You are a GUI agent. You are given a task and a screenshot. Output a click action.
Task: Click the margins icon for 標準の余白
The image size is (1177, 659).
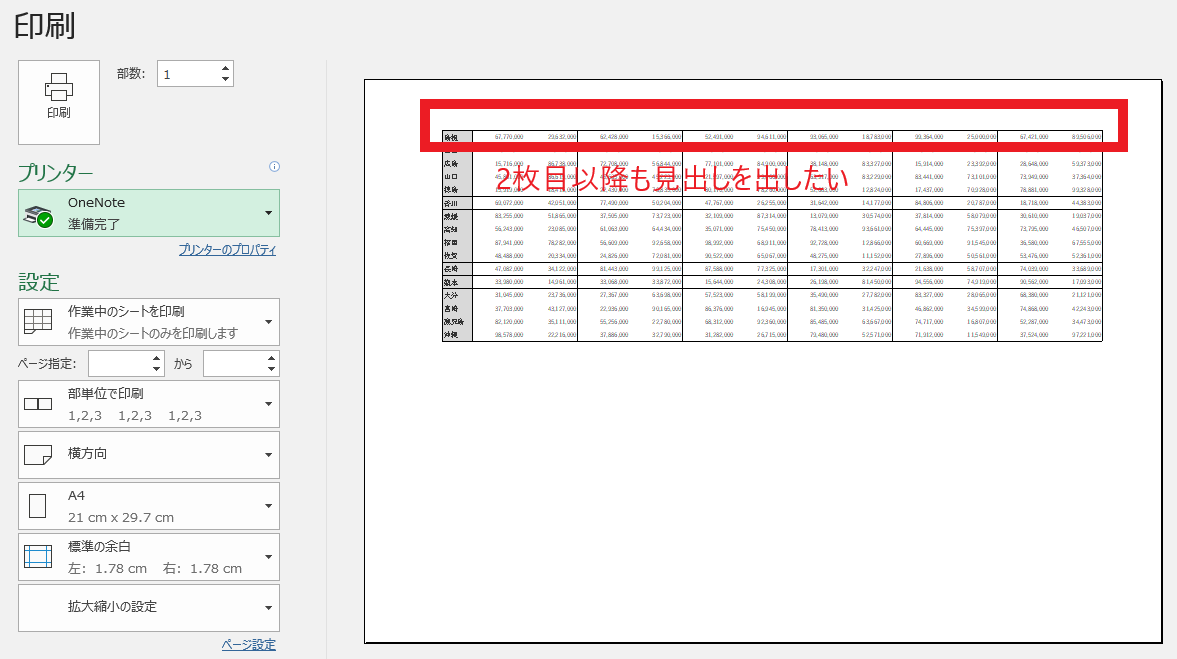38,557
